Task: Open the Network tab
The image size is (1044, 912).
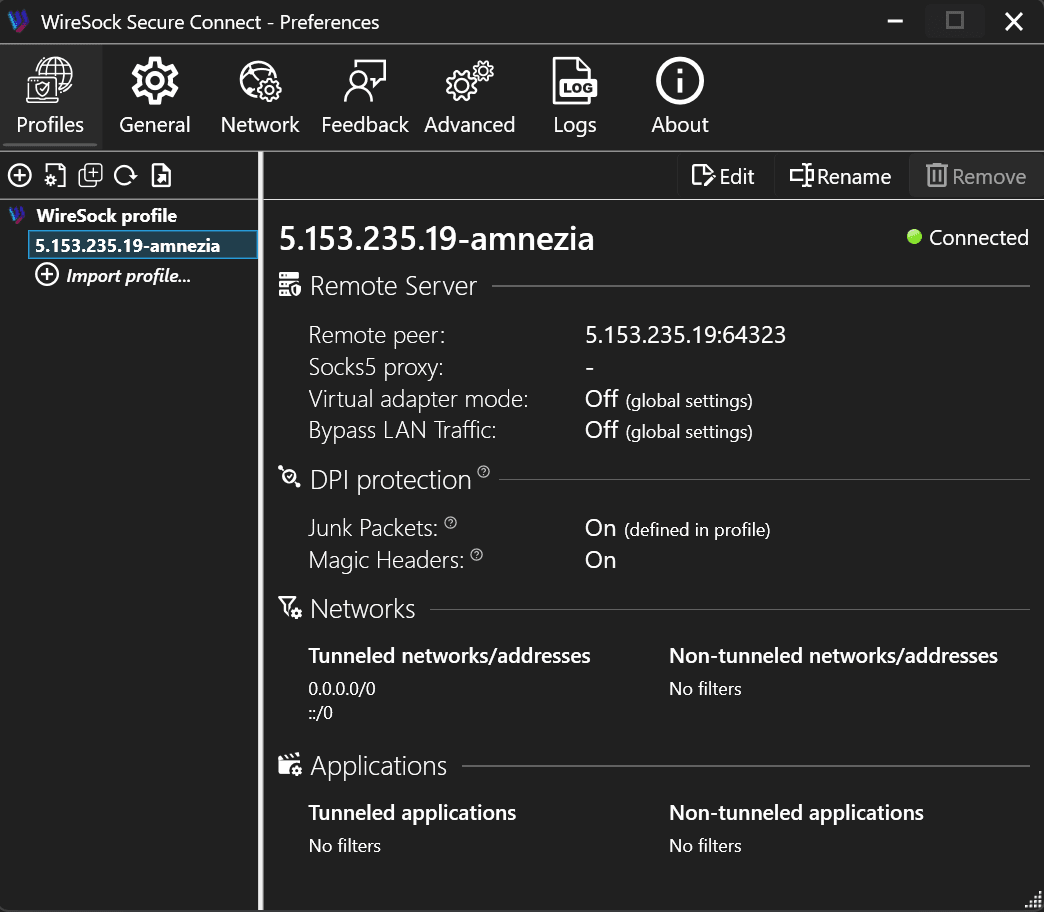Action: click(260, 95)
